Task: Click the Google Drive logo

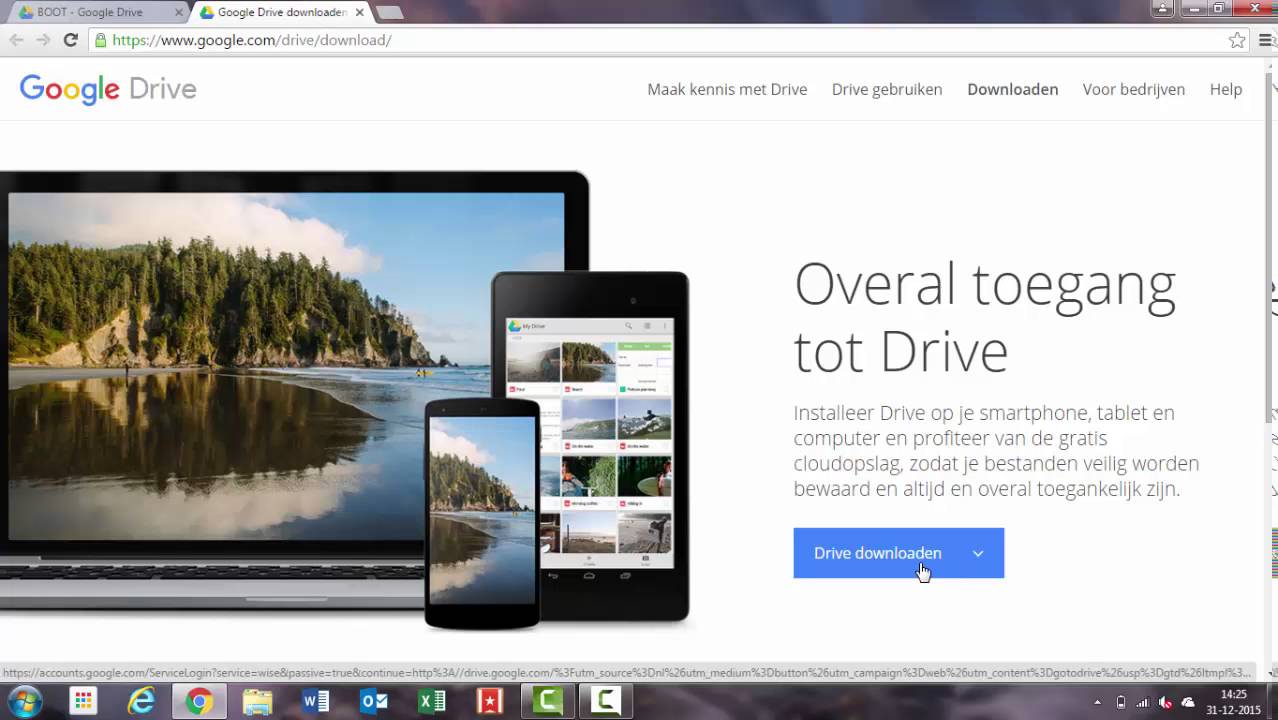Action: 108,89
